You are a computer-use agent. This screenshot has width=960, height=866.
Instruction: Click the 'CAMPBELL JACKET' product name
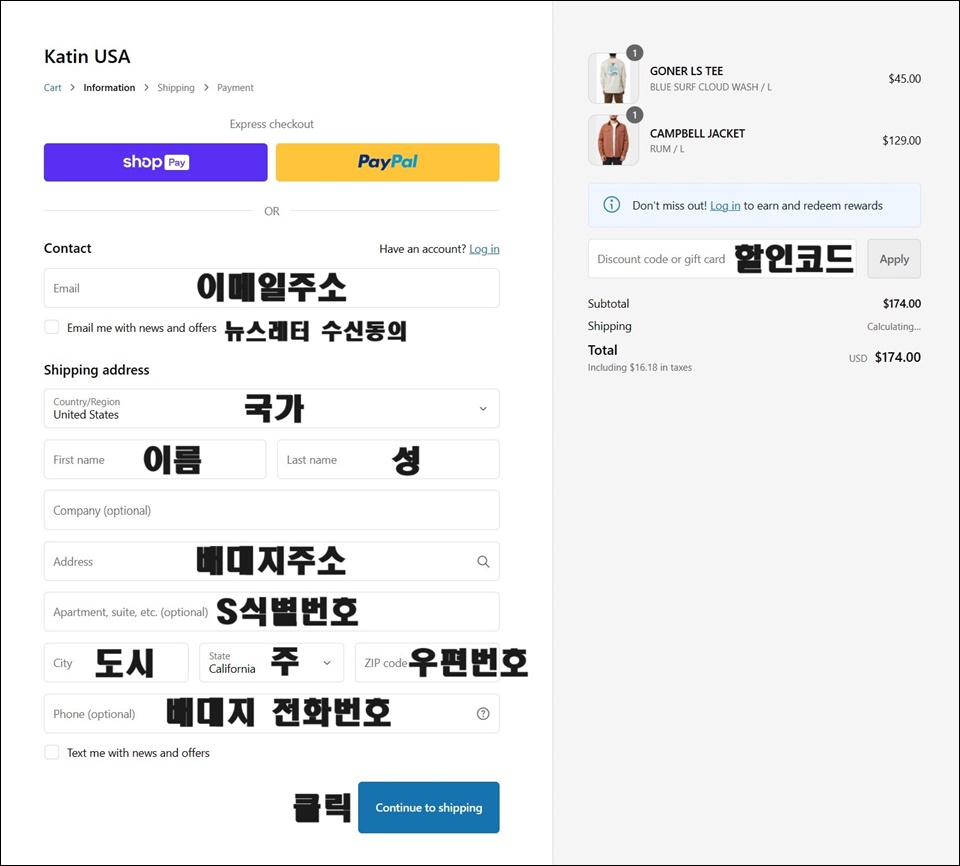pos(697,134)
